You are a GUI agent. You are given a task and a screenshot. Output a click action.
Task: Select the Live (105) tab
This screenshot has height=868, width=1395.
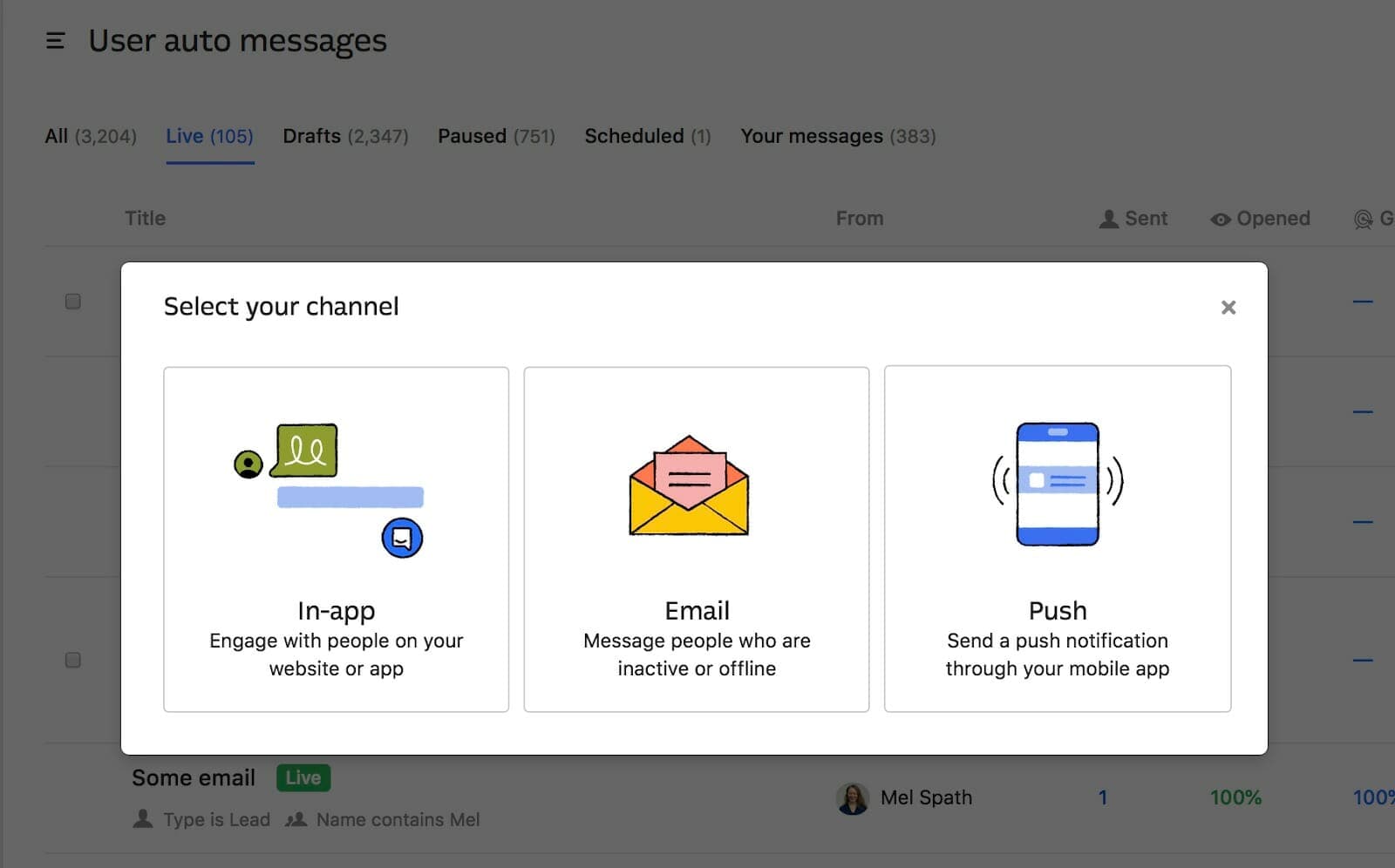pos(209,137)
